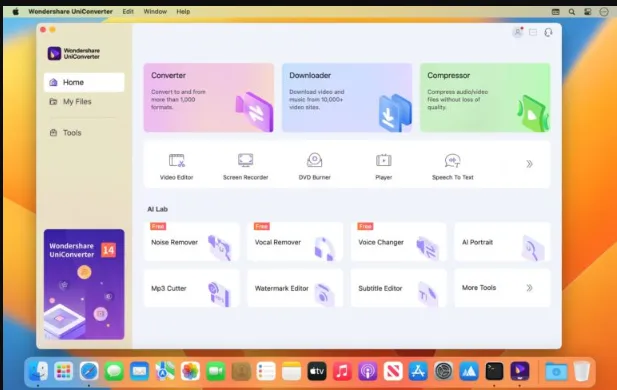Open the Downloader card

coord(347,98)
